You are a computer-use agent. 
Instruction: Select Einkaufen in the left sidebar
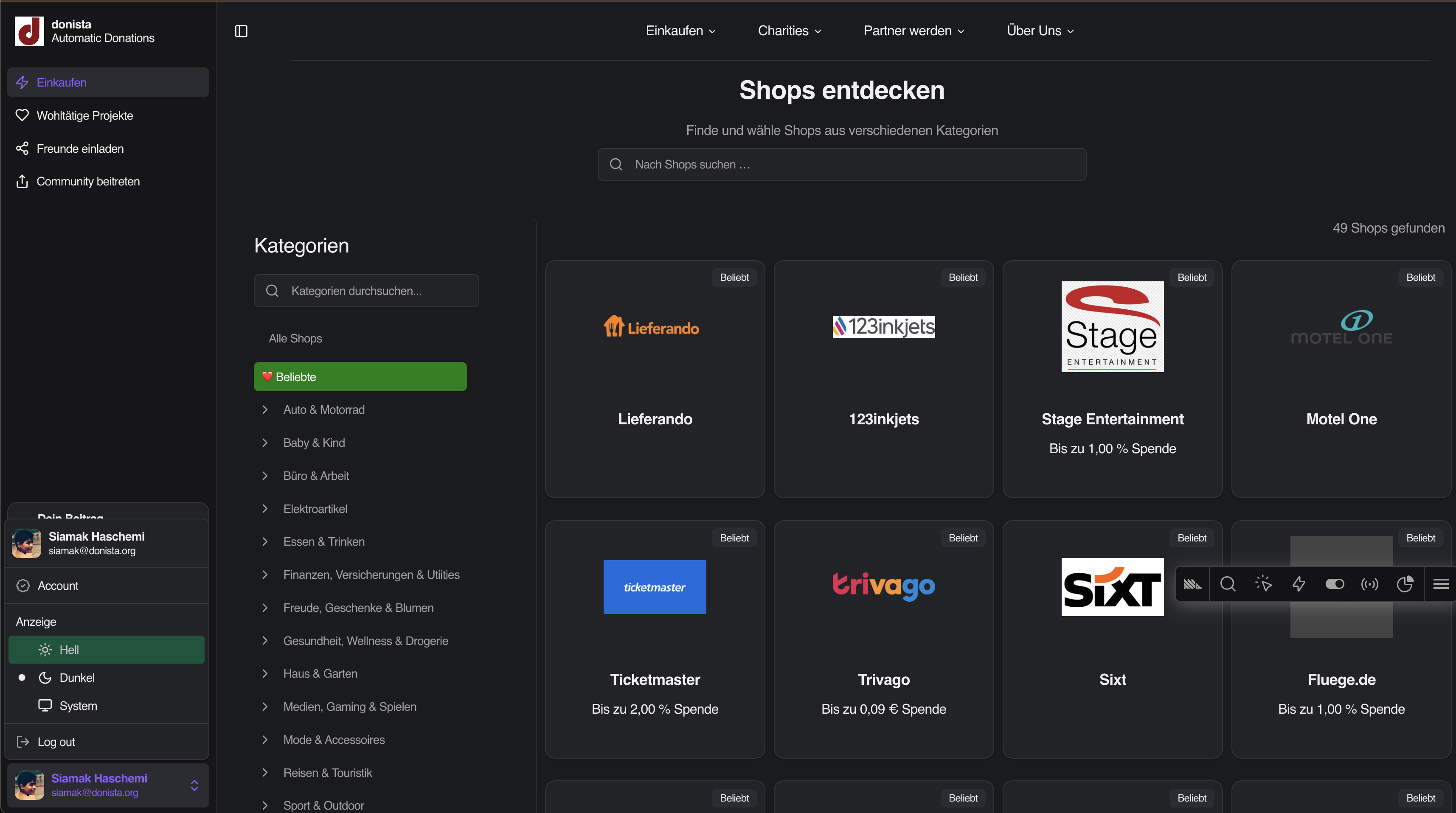pos(108,82)
